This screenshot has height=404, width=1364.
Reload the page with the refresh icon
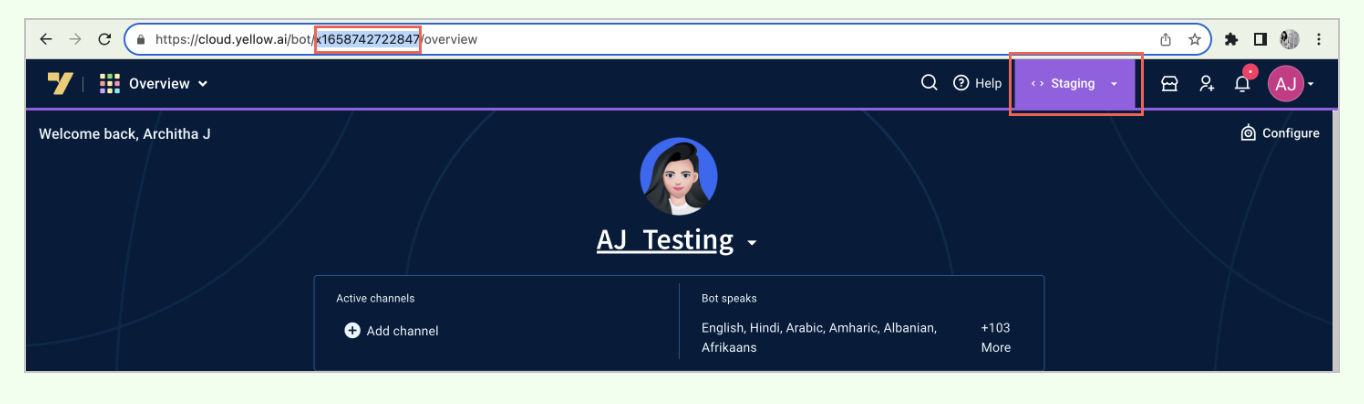[x=104, y=39]
